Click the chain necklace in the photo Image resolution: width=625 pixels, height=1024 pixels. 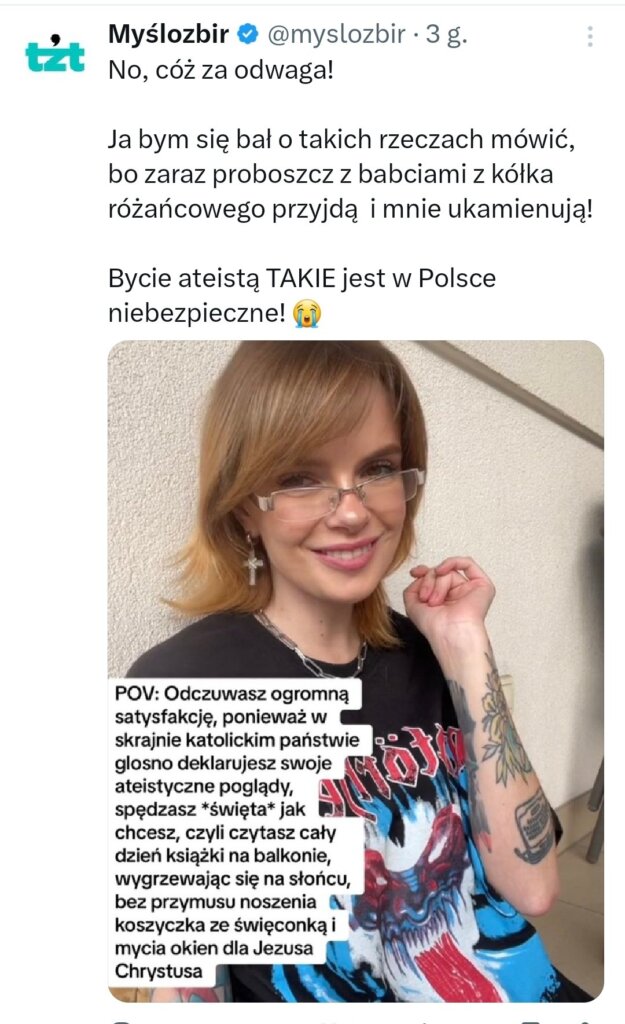307,645
